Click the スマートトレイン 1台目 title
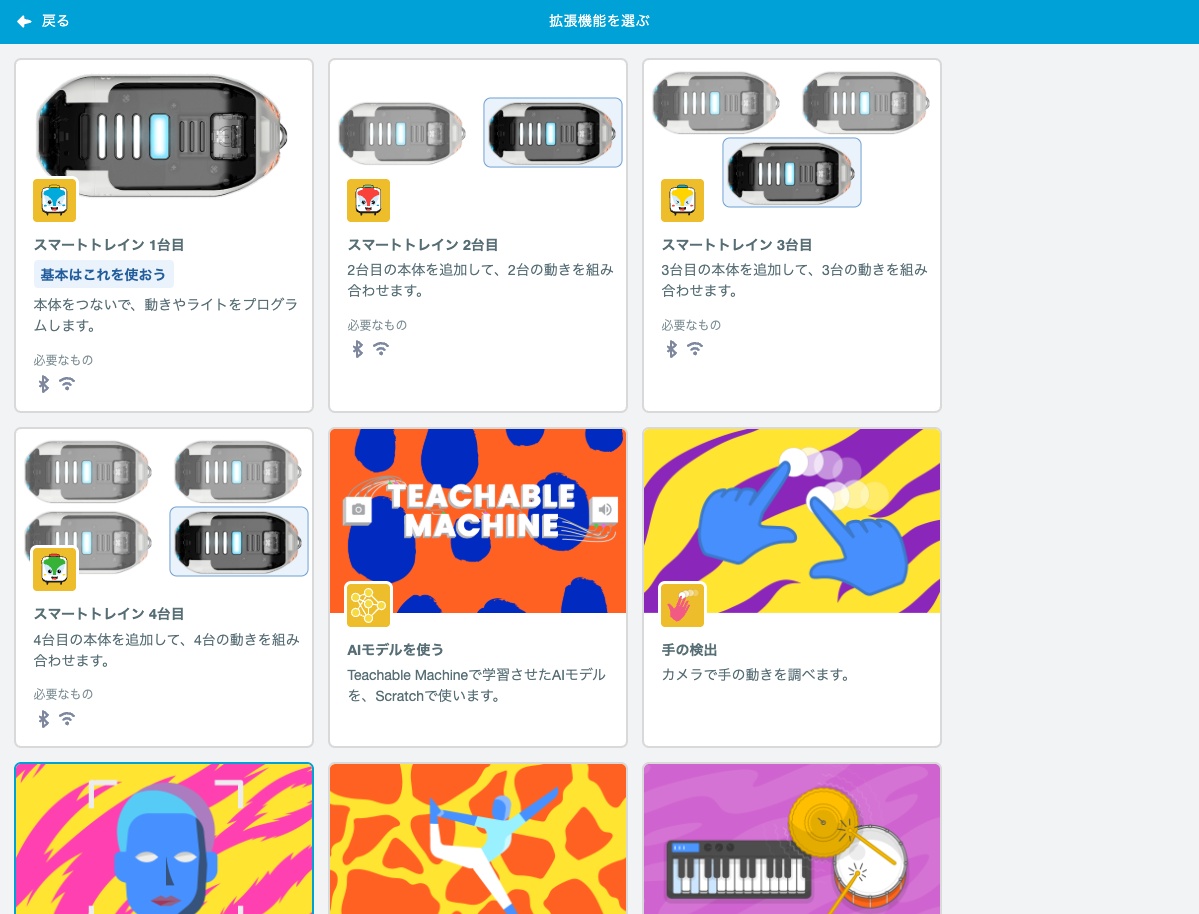1199x914 pixels. 109,245
